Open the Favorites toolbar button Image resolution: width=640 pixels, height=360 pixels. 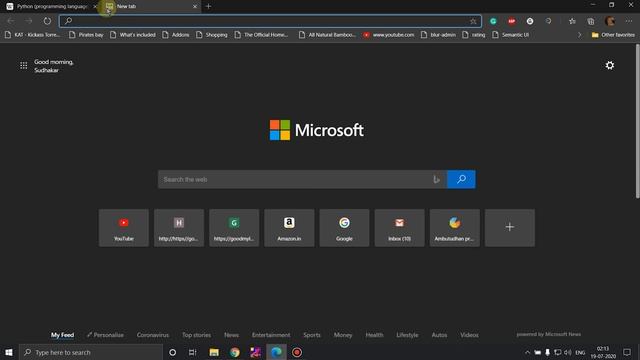click(x=572, y=21)
